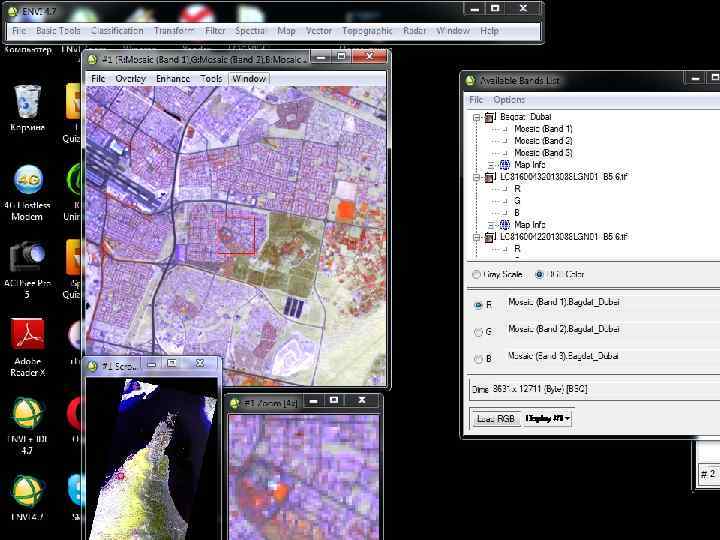
Task: Click the Bagdat_Dubai file icon in the bands list
Action: coord(489,117)
